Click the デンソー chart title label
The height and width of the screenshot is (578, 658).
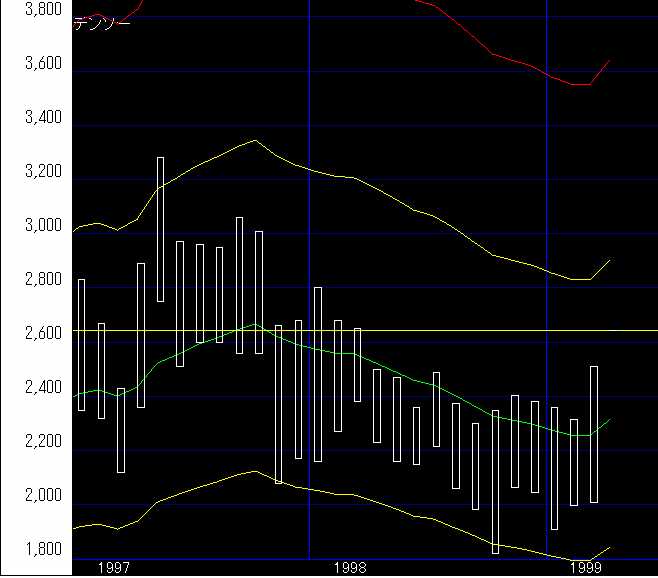tap(102, 23)
